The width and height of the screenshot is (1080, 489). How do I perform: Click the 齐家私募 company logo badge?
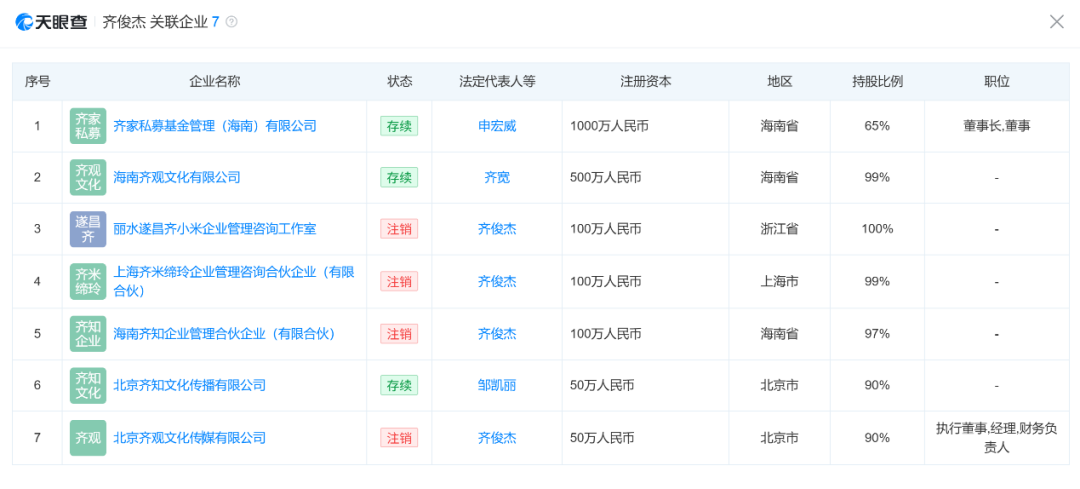pyautogui.click(x=87, y=126)
